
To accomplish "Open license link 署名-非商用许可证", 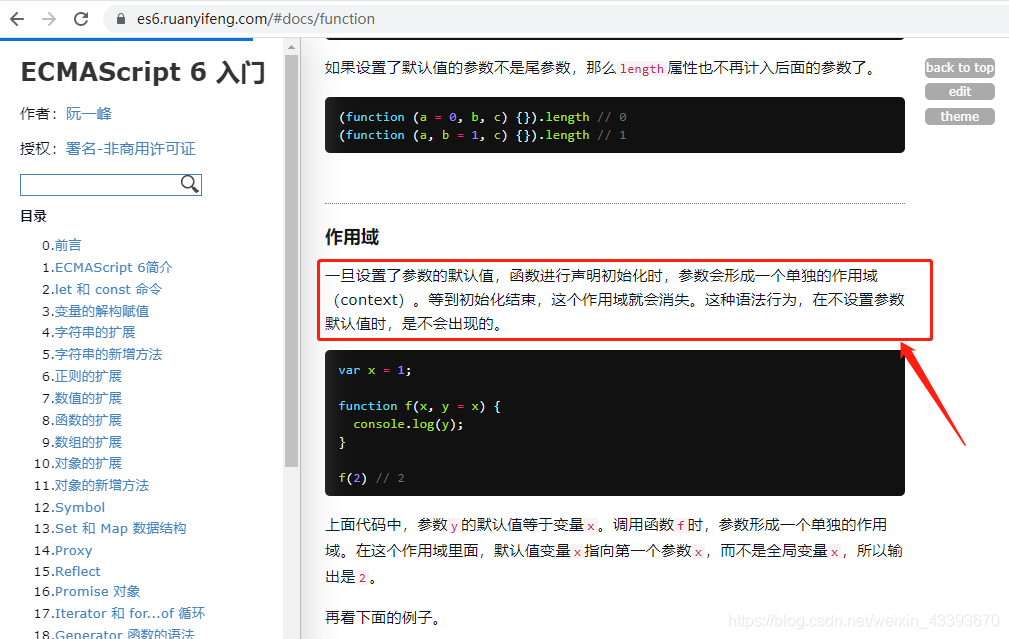I will tap(131, 149).
